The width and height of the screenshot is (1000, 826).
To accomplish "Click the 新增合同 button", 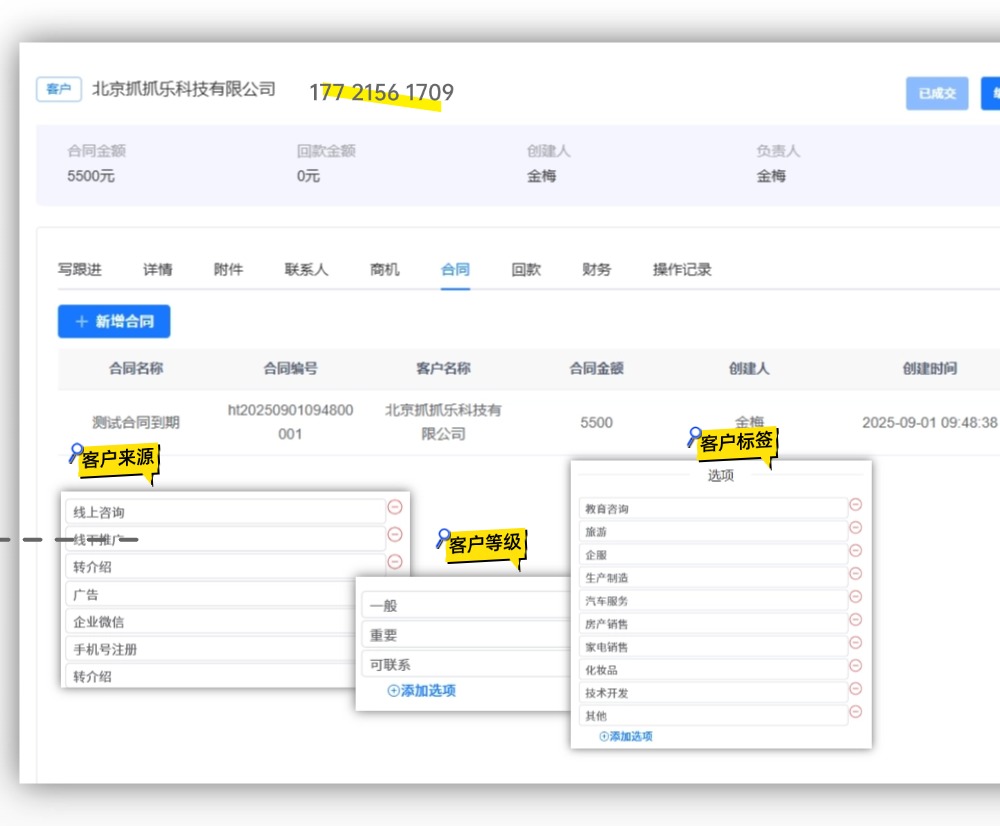I will click(x=114, y=321).
